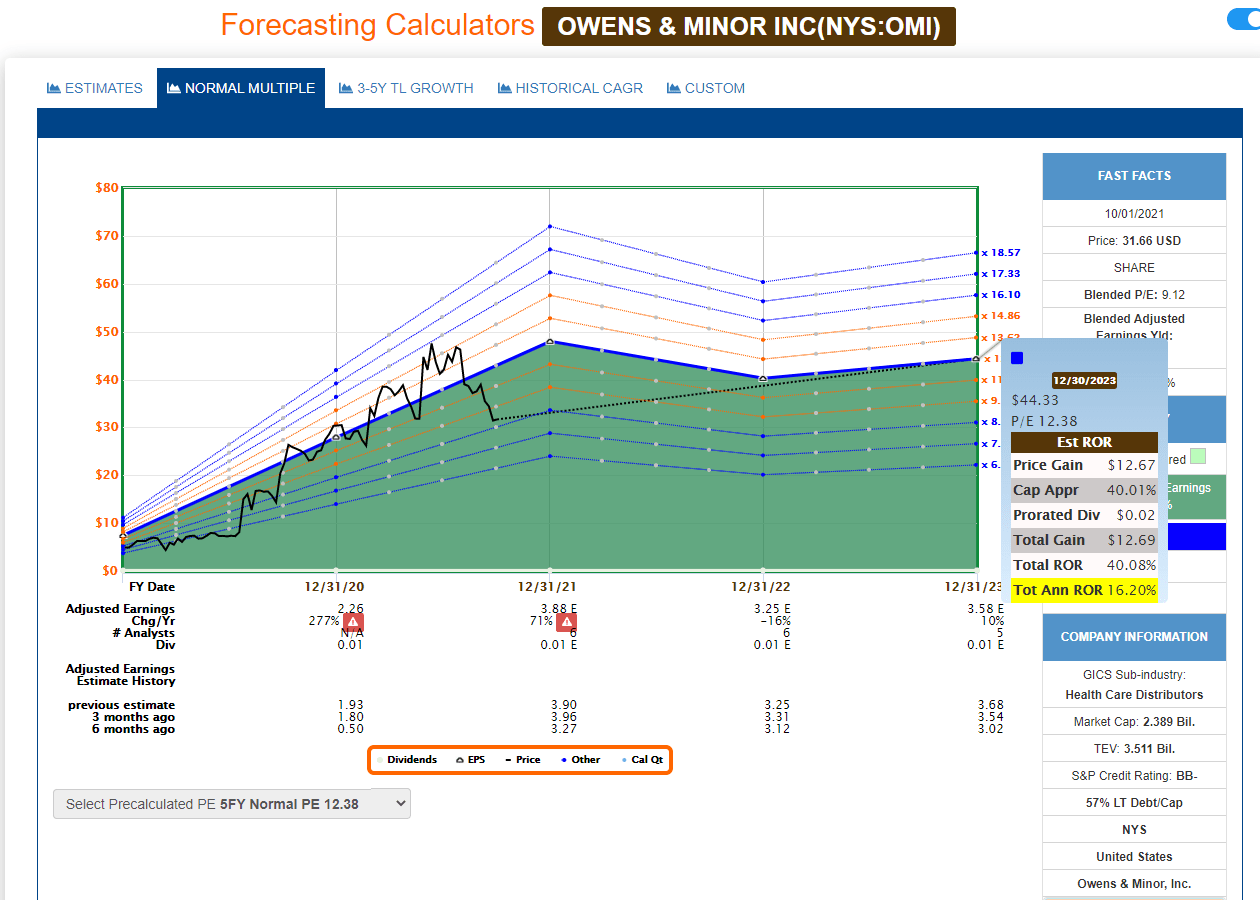This screenshot has width=1260, height=900.
Task: Click the Health Care Distributors sub-industry
Action: tap(1134, 695)
